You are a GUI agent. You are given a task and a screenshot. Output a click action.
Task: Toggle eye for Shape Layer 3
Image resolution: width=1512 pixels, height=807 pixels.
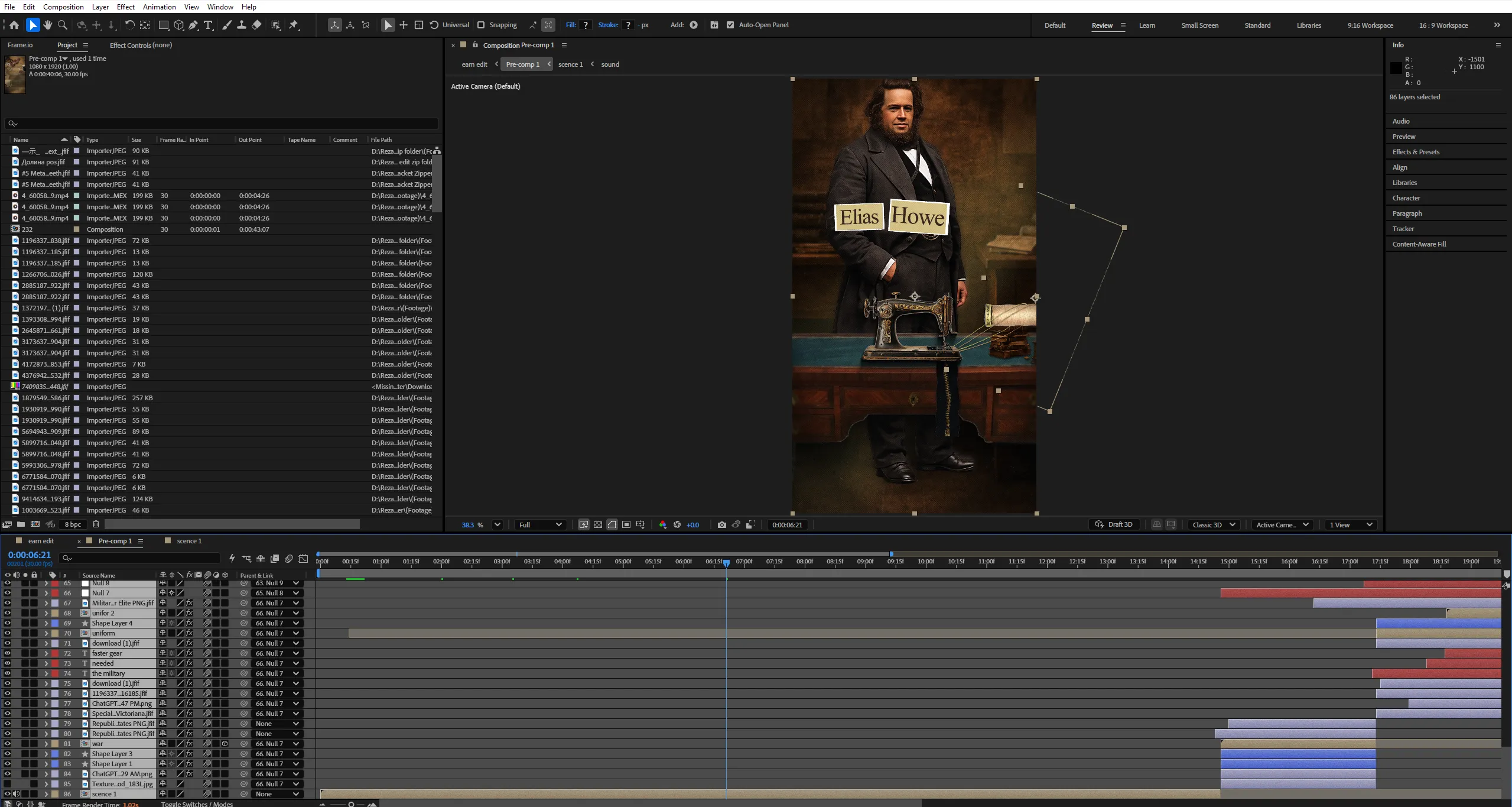coord(7,754)
